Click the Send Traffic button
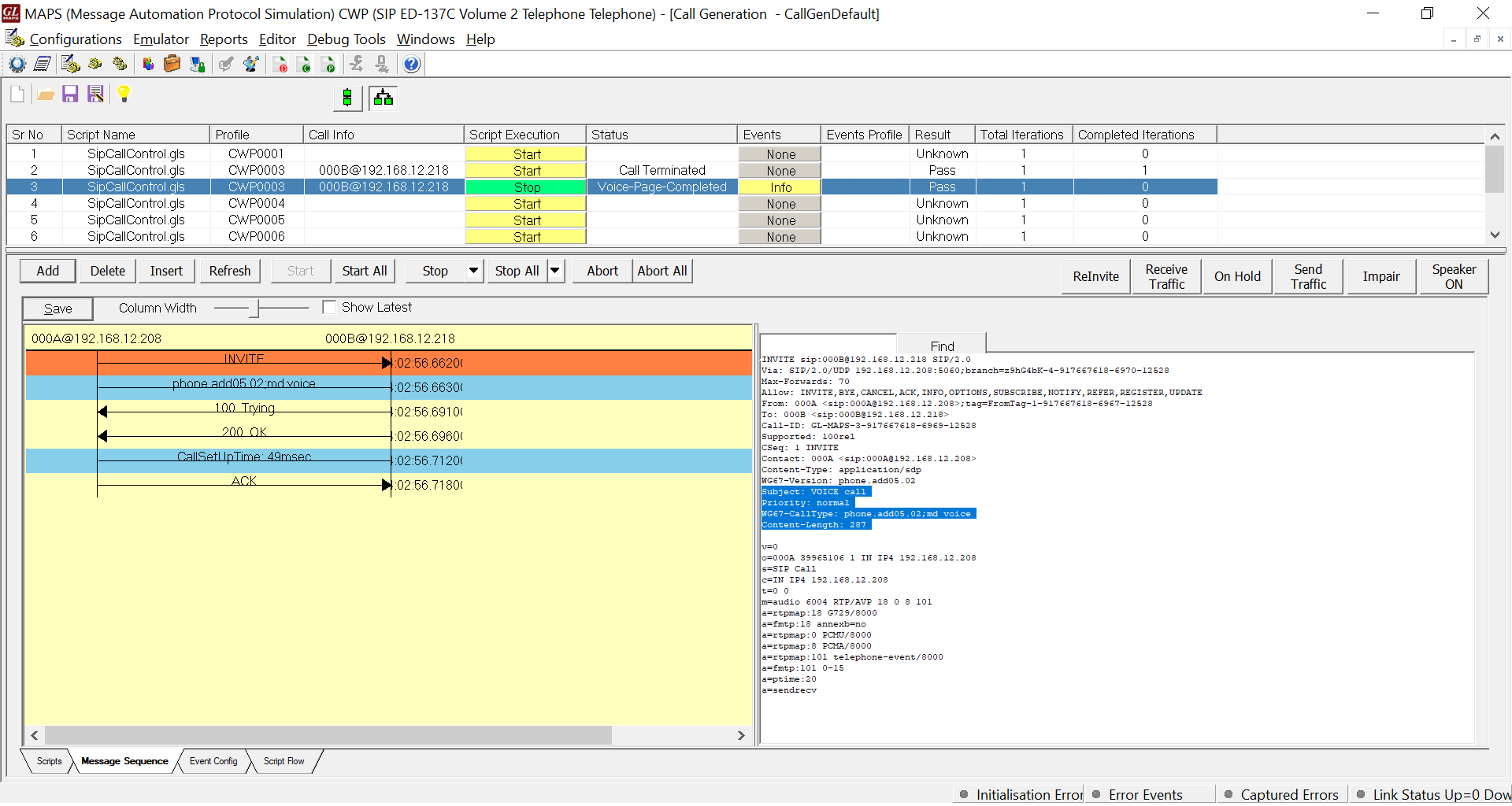 coord(1308,276)
